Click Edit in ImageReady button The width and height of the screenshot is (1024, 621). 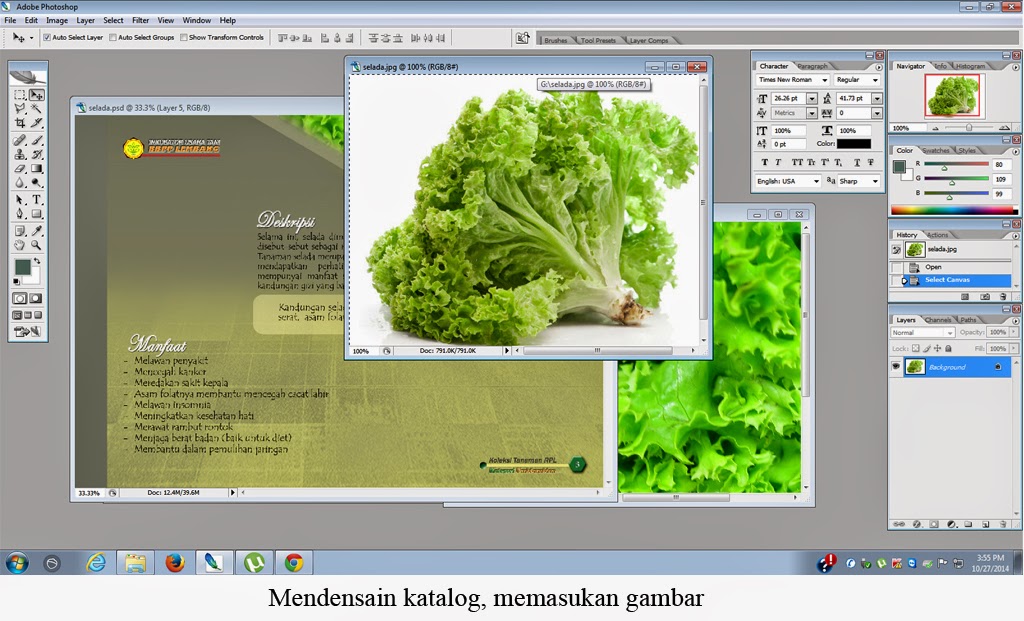[27, 332]
